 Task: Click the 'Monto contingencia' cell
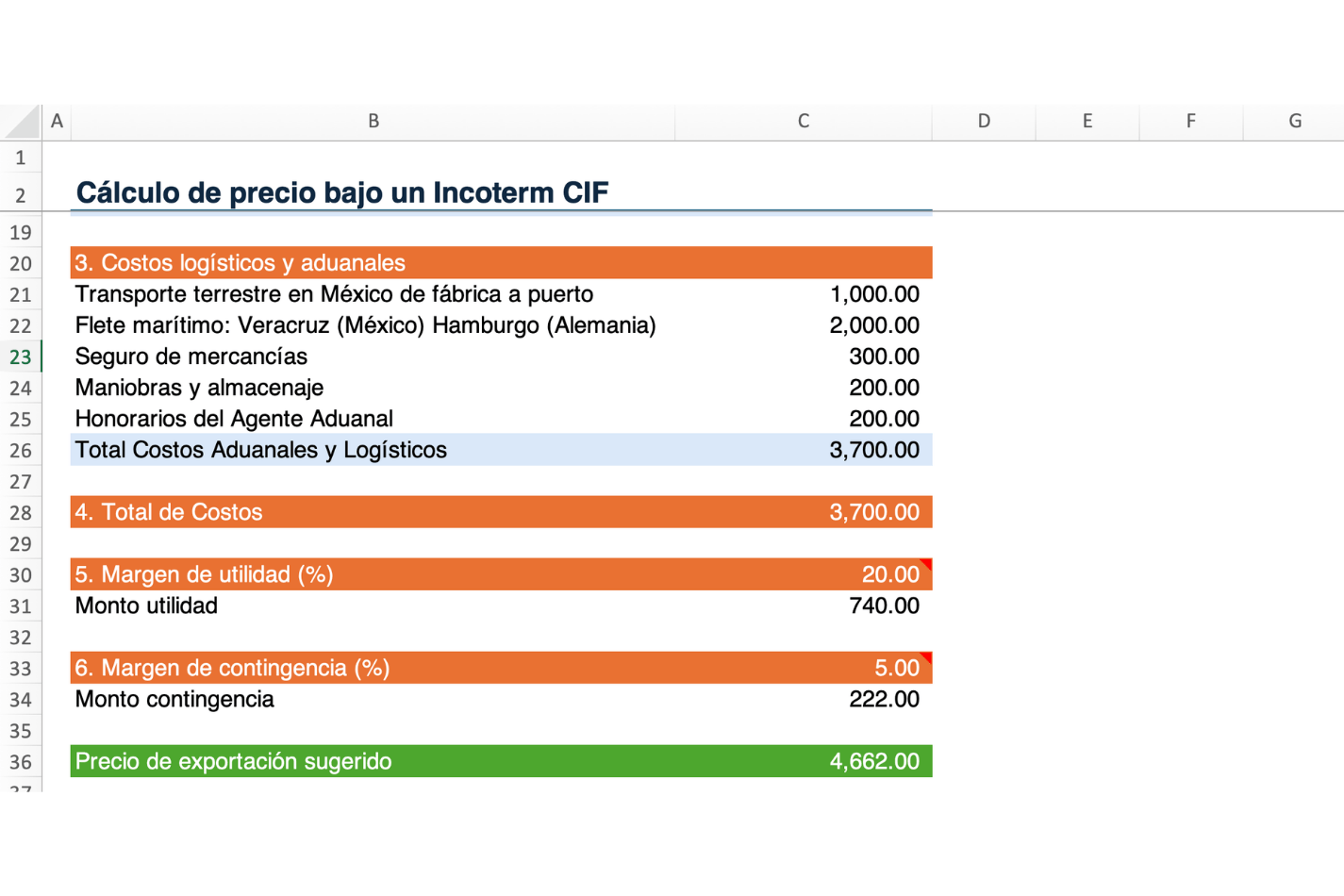pyautogui.click(x=373, y=699)
